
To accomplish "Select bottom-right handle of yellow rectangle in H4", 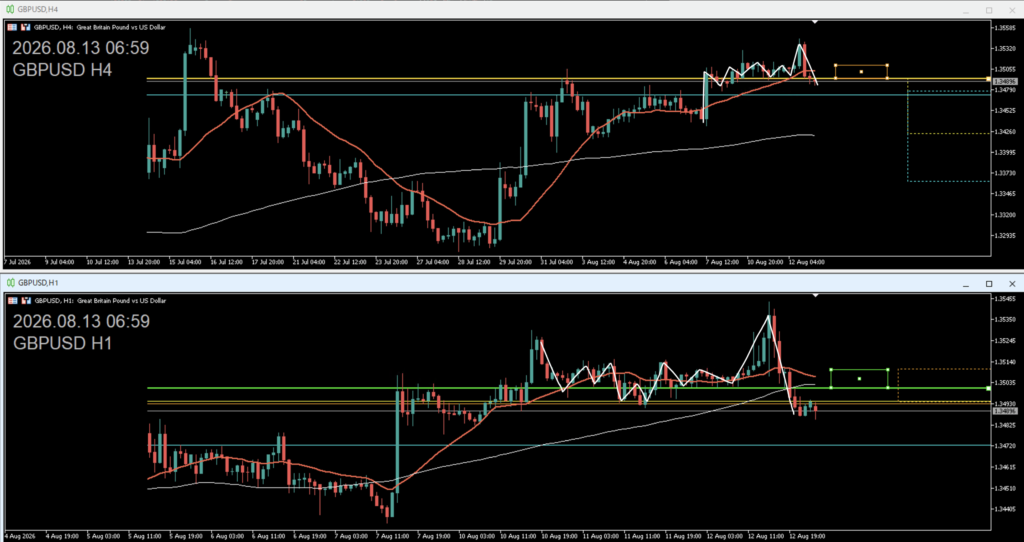I will click(x=887, y=78).
